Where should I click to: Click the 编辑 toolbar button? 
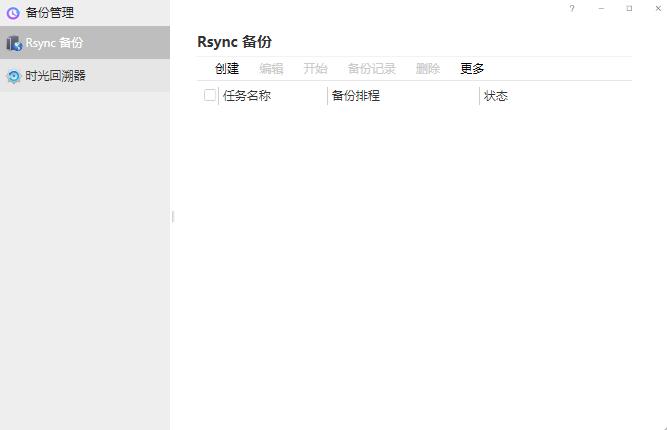[x=271, y=68]
